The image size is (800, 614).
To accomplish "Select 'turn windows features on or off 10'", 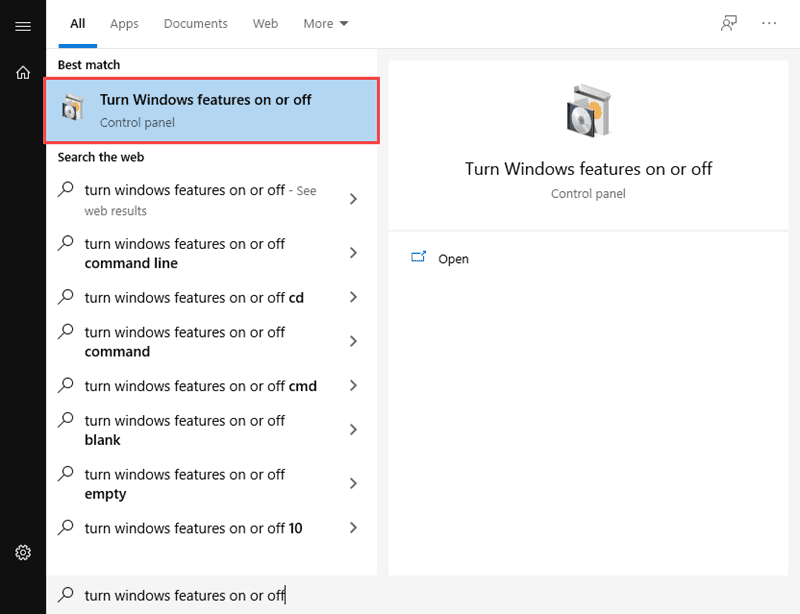I will [193, 528].
